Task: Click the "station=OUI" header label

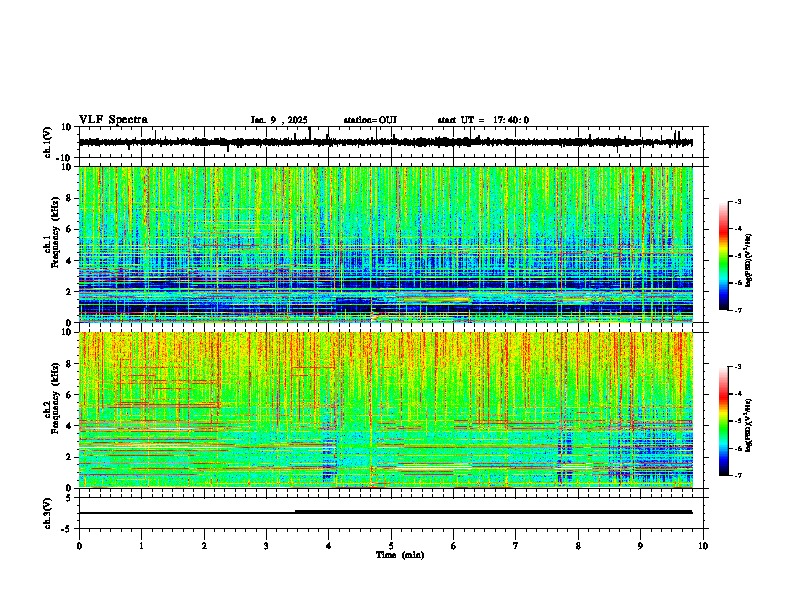Action: [370, 120]
